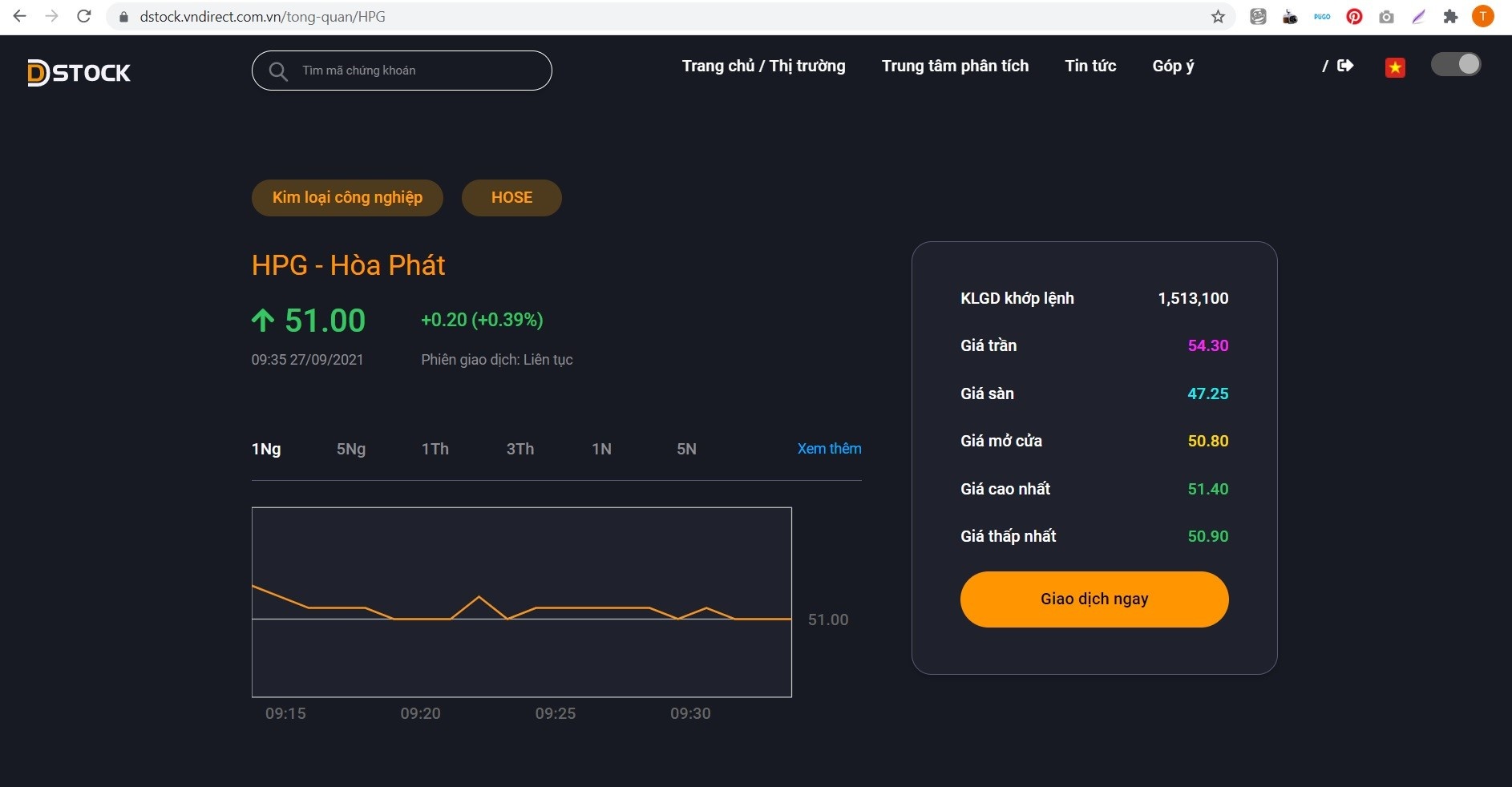Click the DSTOCK logo
1512x787 pixels.
pos(79,73)
